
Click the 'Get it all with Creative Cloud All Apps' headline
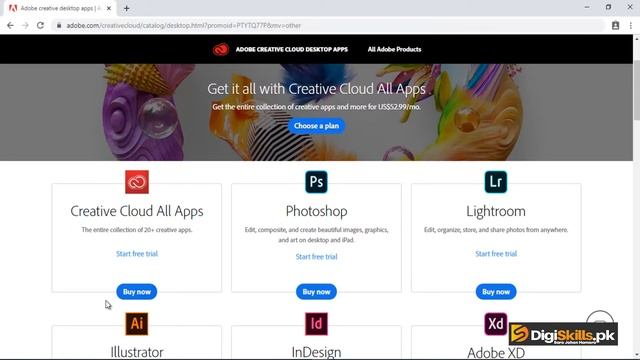(316, 89)
